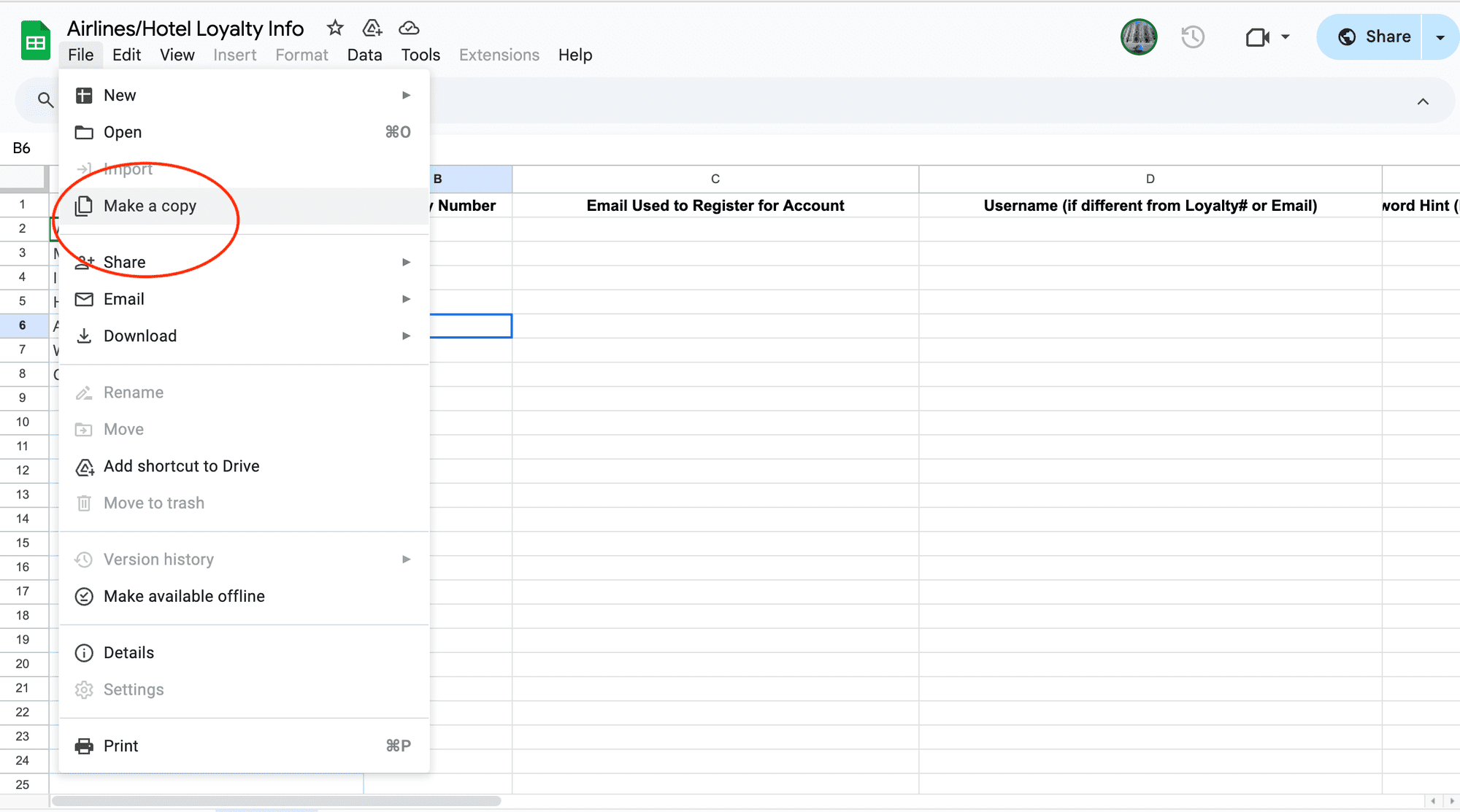Select Make a copy menu item
1460x812 pixels.
tap(150, 206)
